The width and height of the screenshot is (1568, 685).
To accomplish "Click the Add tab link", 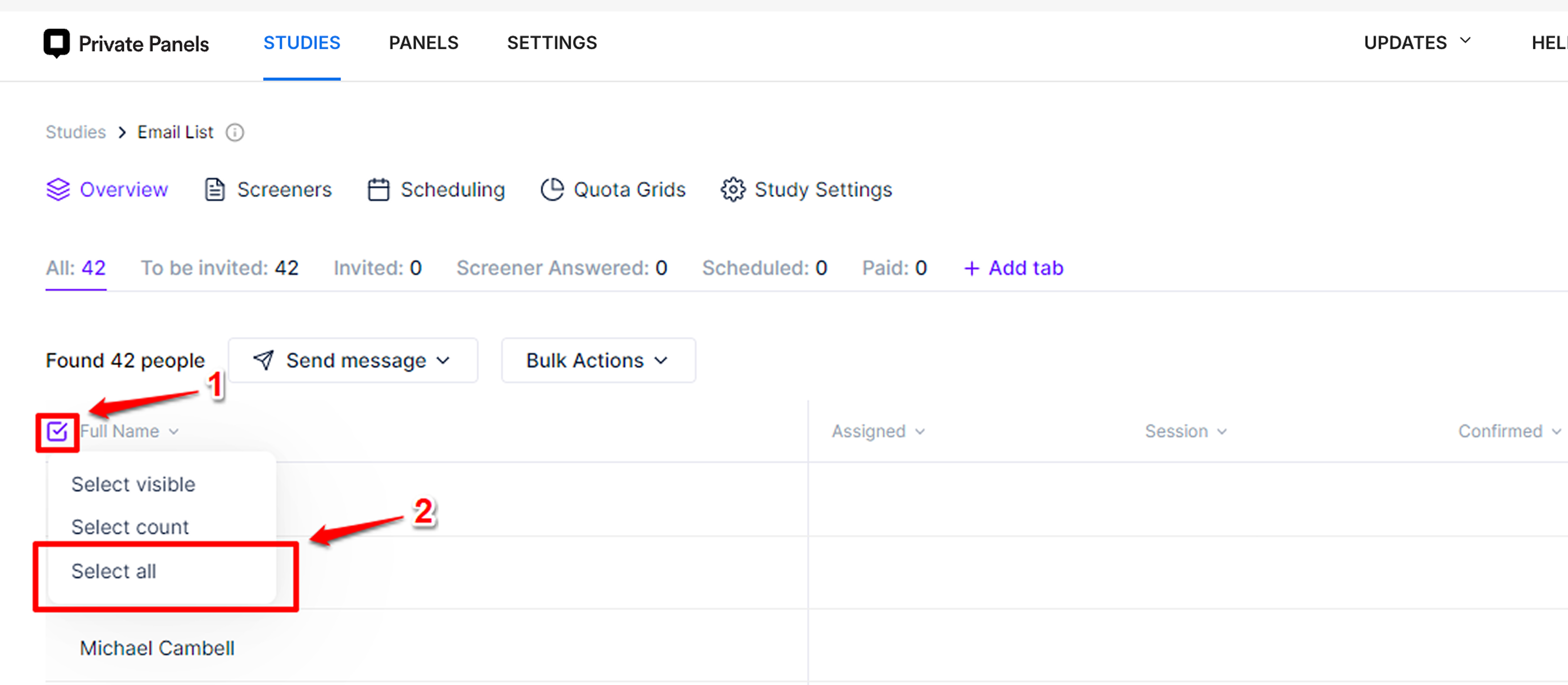I will click(1014, 269).
